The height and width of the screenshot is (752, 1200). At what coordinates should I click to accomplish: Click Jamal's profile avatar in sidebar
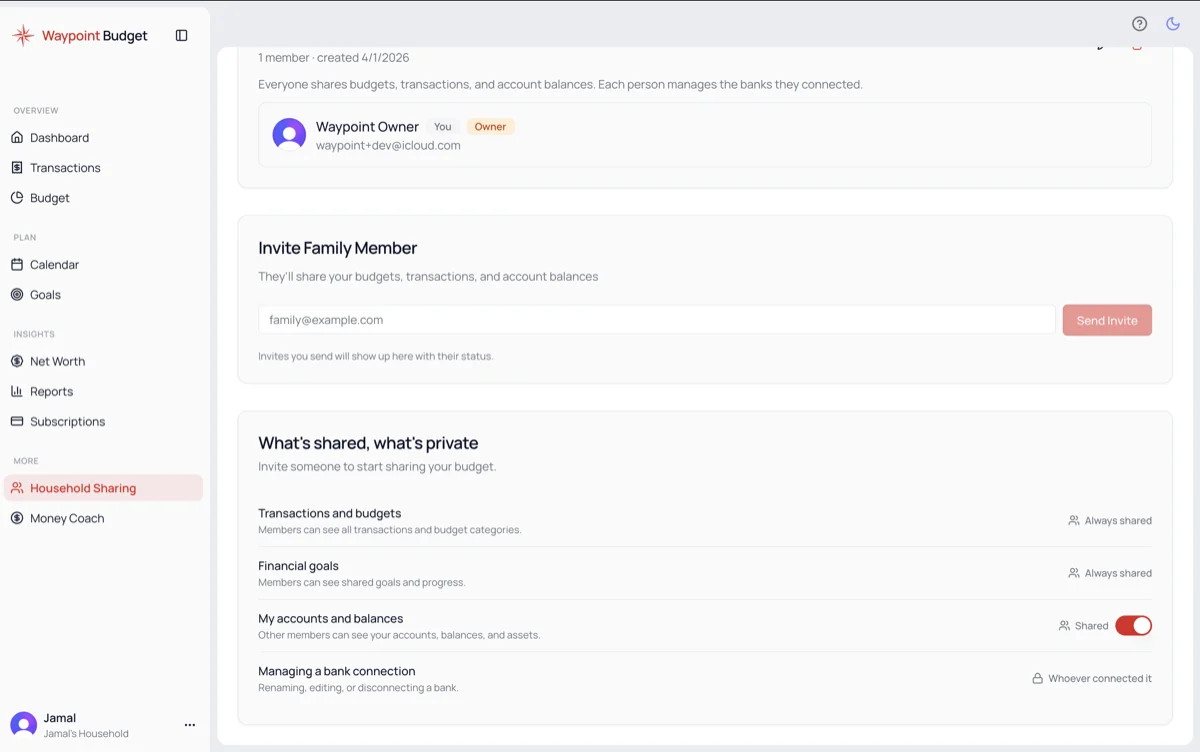(x=23, y=725)
